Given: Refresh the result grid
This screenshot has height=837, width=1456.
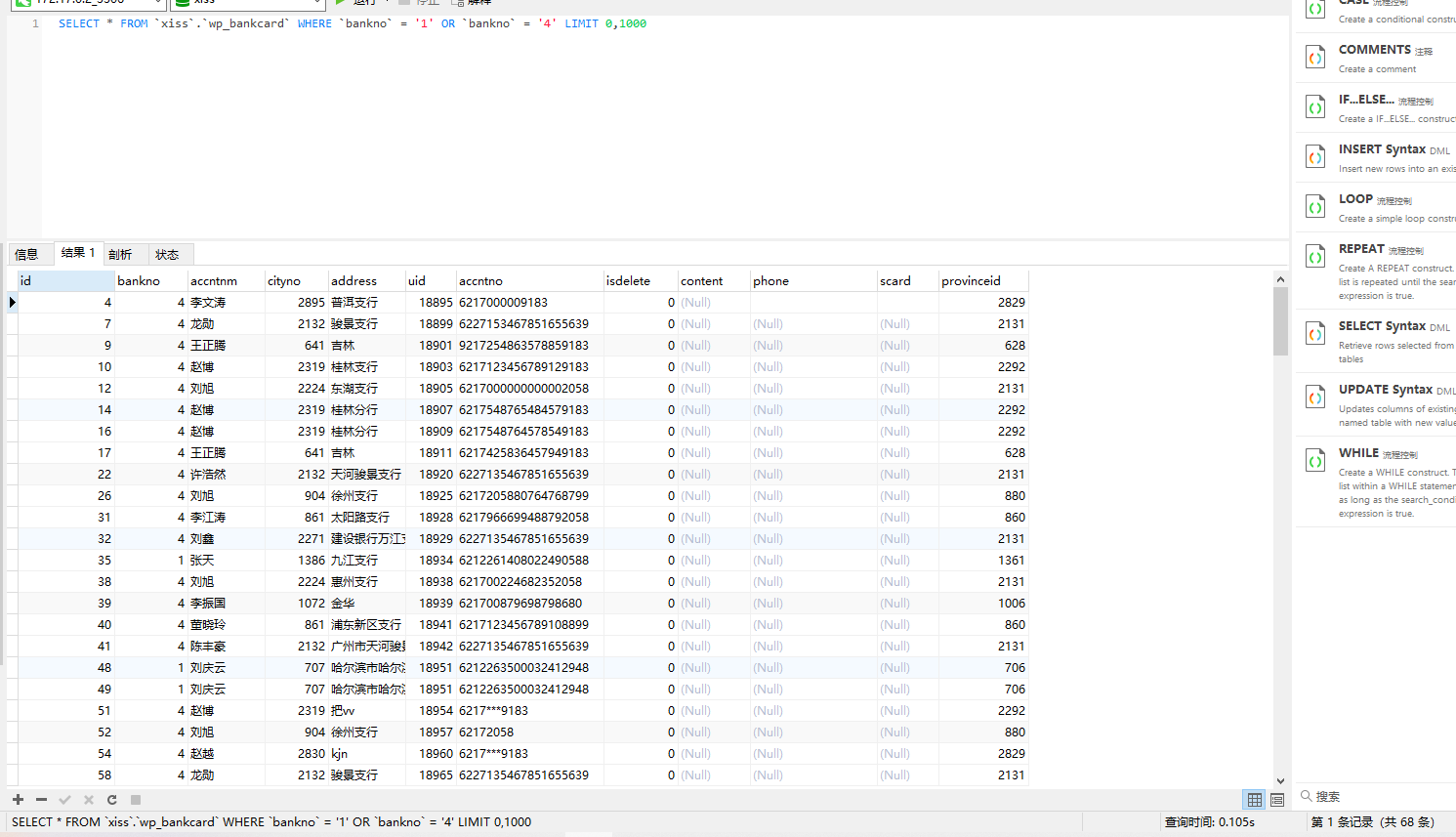Looking at the screenshot, I should (x=112, y=799).
